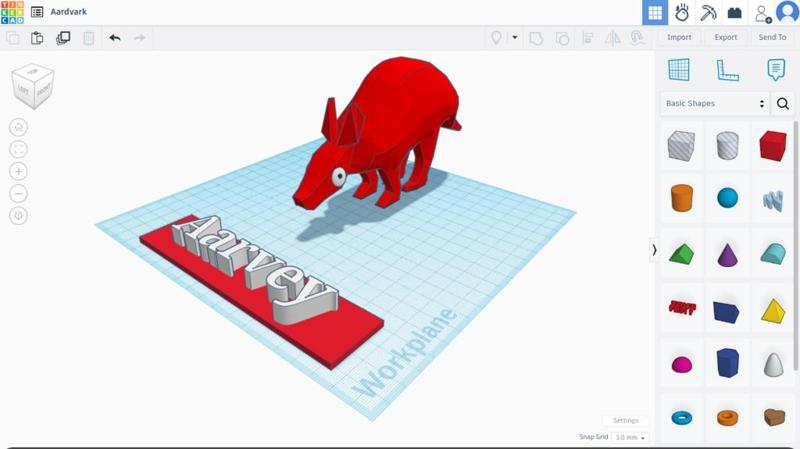Toggle Show all lightbulb icon
Screen dimensions: 800x449
coord(496,37)
